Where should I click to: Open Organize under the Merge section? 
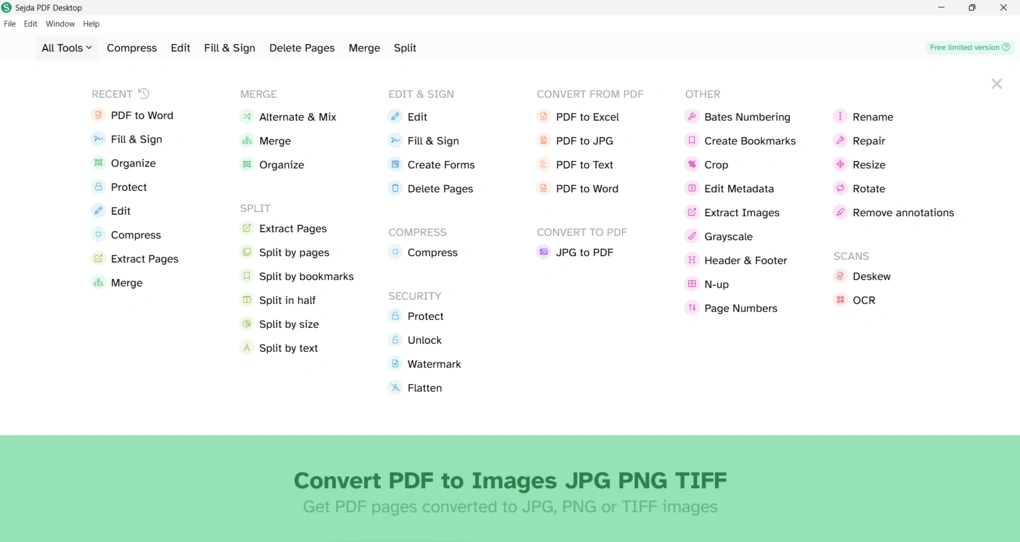coord(282,165)
